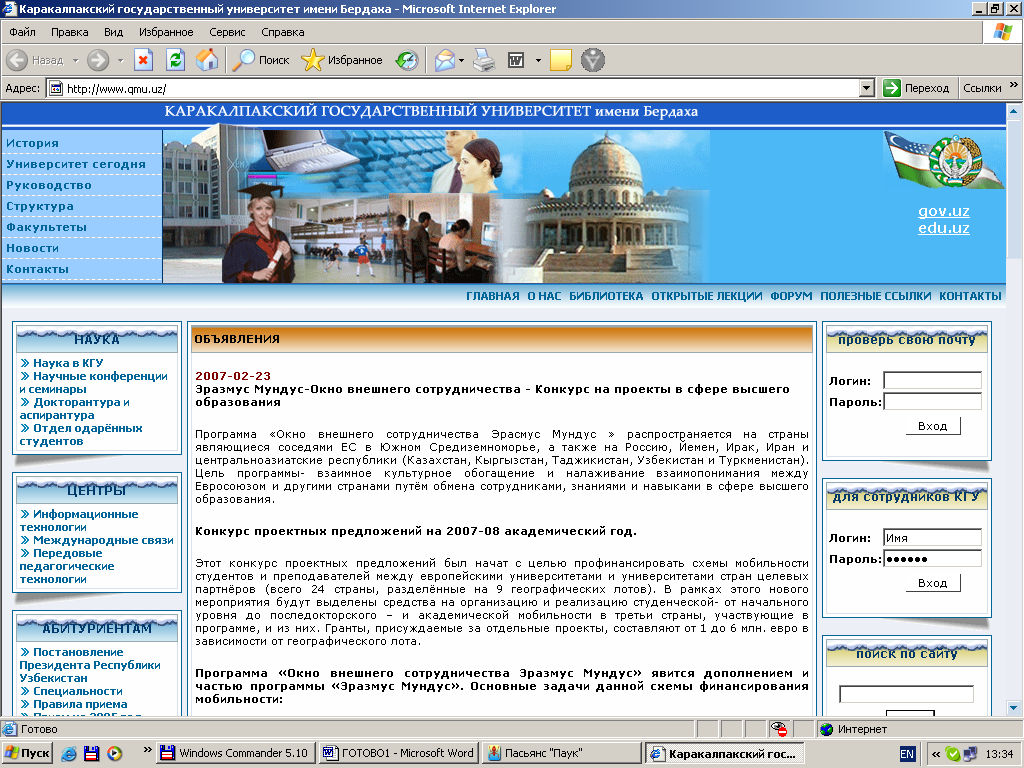
Task: Stop page loading with the red X icon
Action: pyautogui.click(x=143, y=60)
